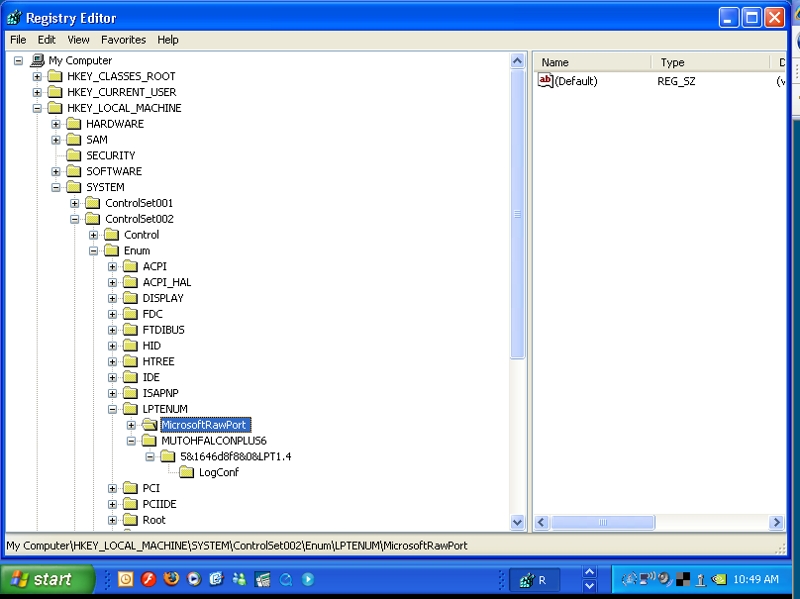Collapse the LPTENUM key
The height and width of the screenshot is (599, 800).
coord(113,409)
